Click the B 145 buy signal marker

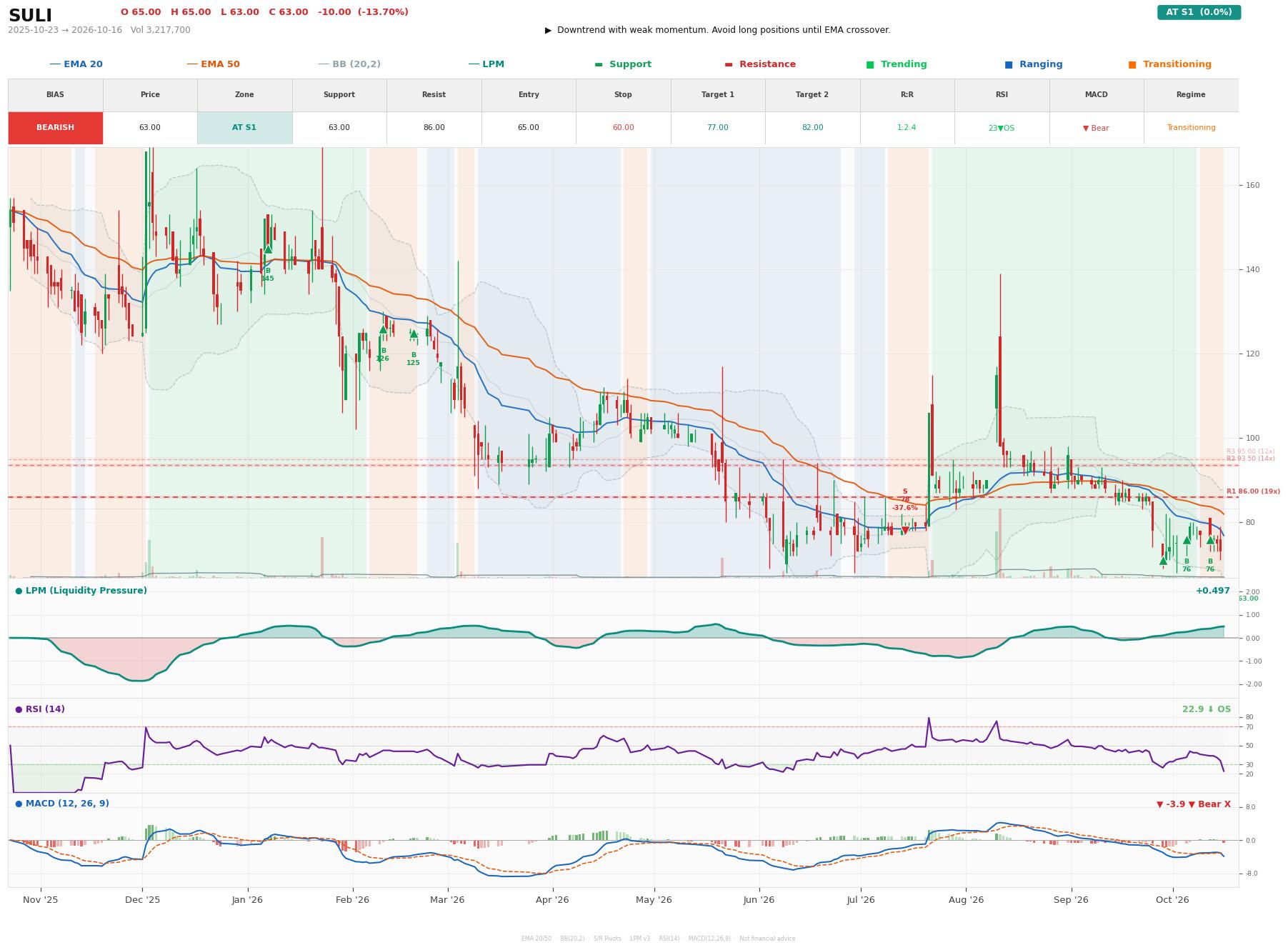(x=268, y=249)
